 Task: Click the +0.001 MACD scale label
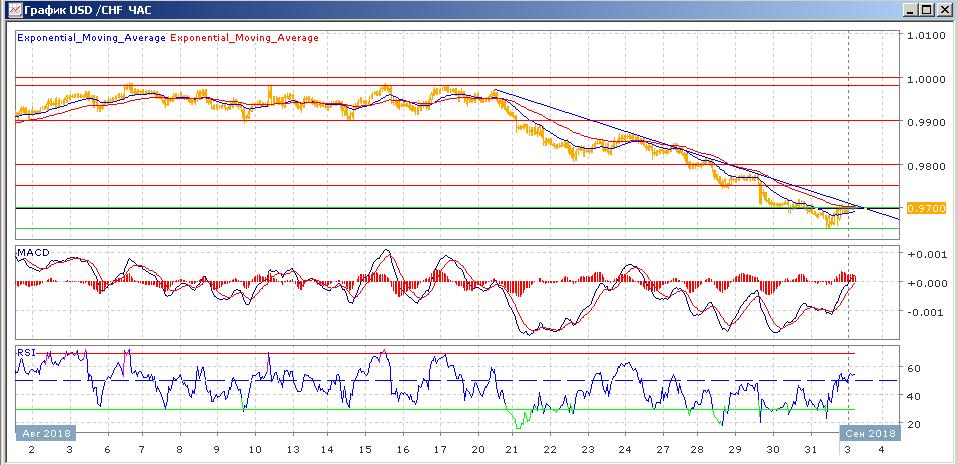click(927, 254)
